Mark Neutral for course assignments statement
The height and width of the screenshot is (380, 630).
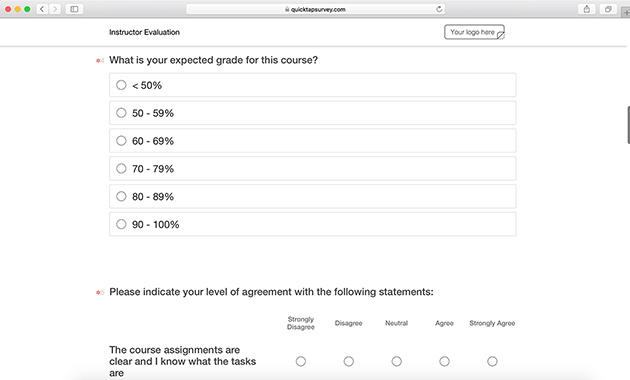click(397, 362)
